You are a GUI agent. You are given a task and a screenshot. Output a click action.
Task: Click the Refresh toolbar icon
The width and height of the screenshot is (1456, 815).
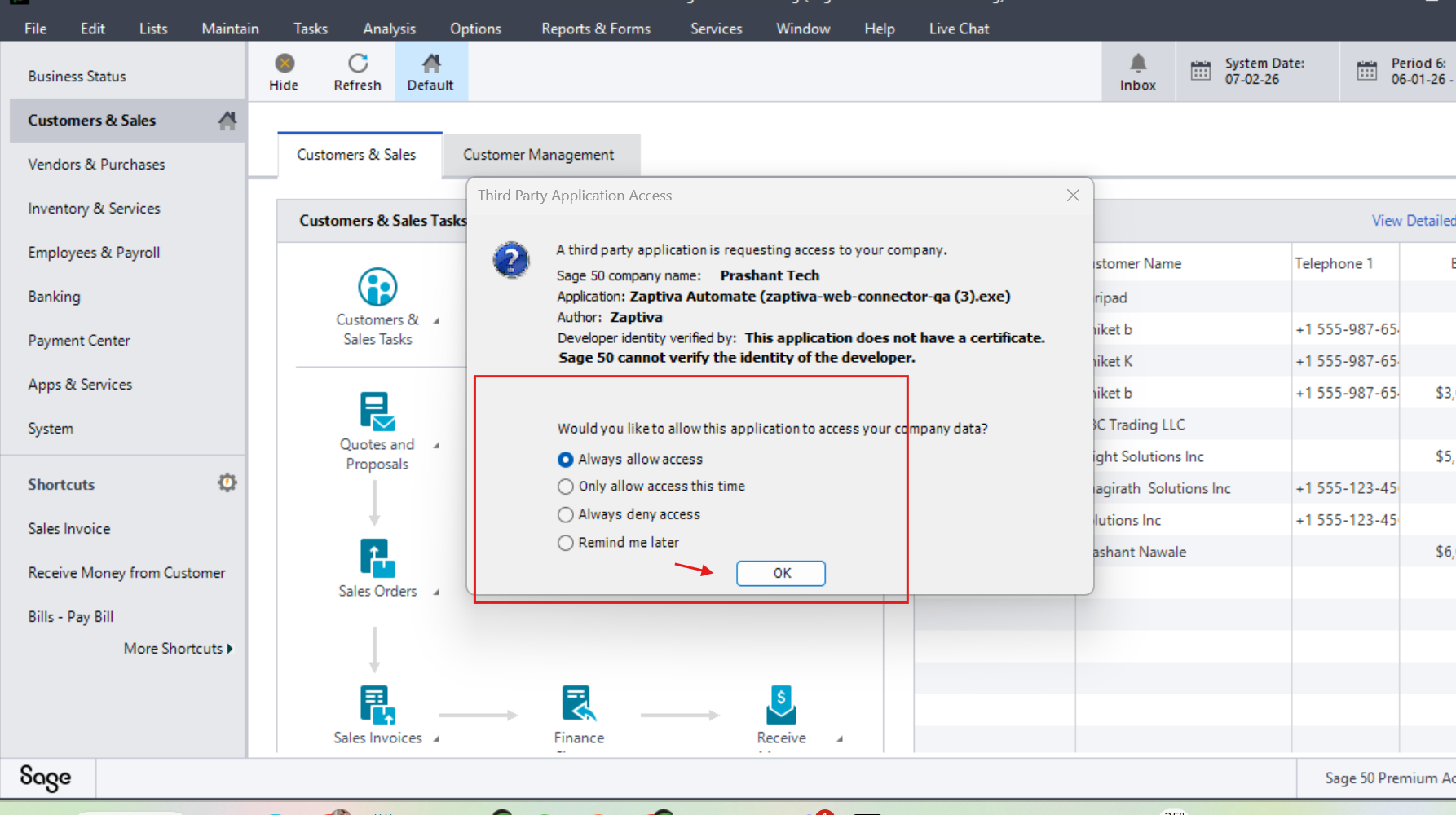(358, 64)
